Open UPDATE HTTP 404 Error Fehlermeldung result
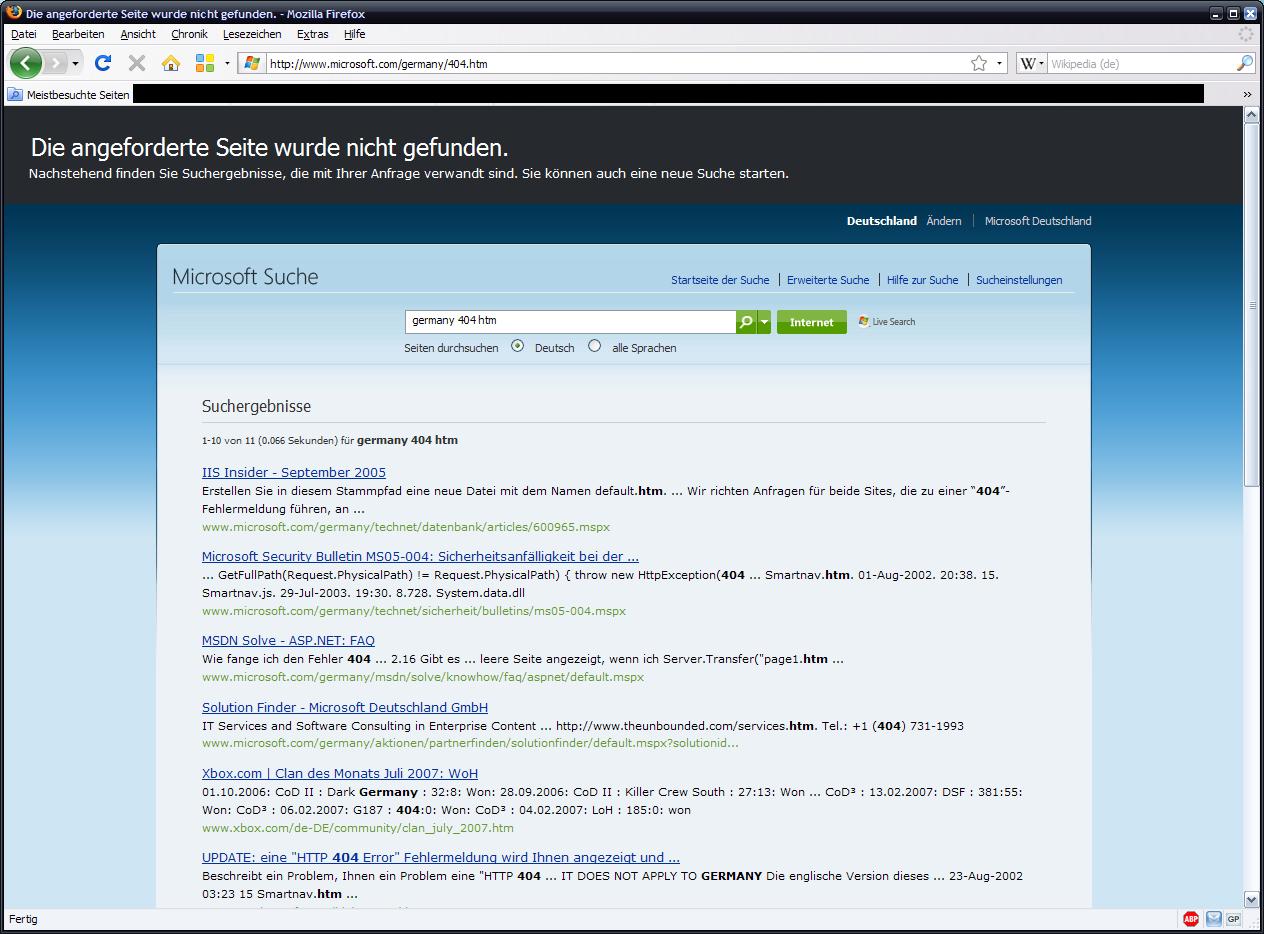The height and width of the screenshot is (934, 1264). coord(441,858)
